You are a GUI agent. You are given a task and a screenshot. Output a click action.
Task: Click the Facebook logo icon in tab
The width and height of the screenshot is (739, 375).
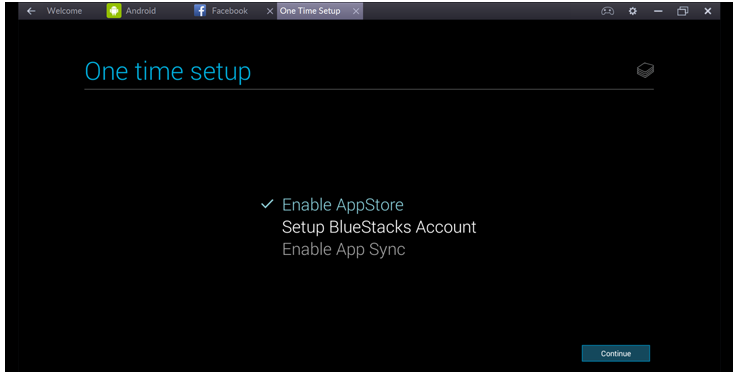point(200,11)
